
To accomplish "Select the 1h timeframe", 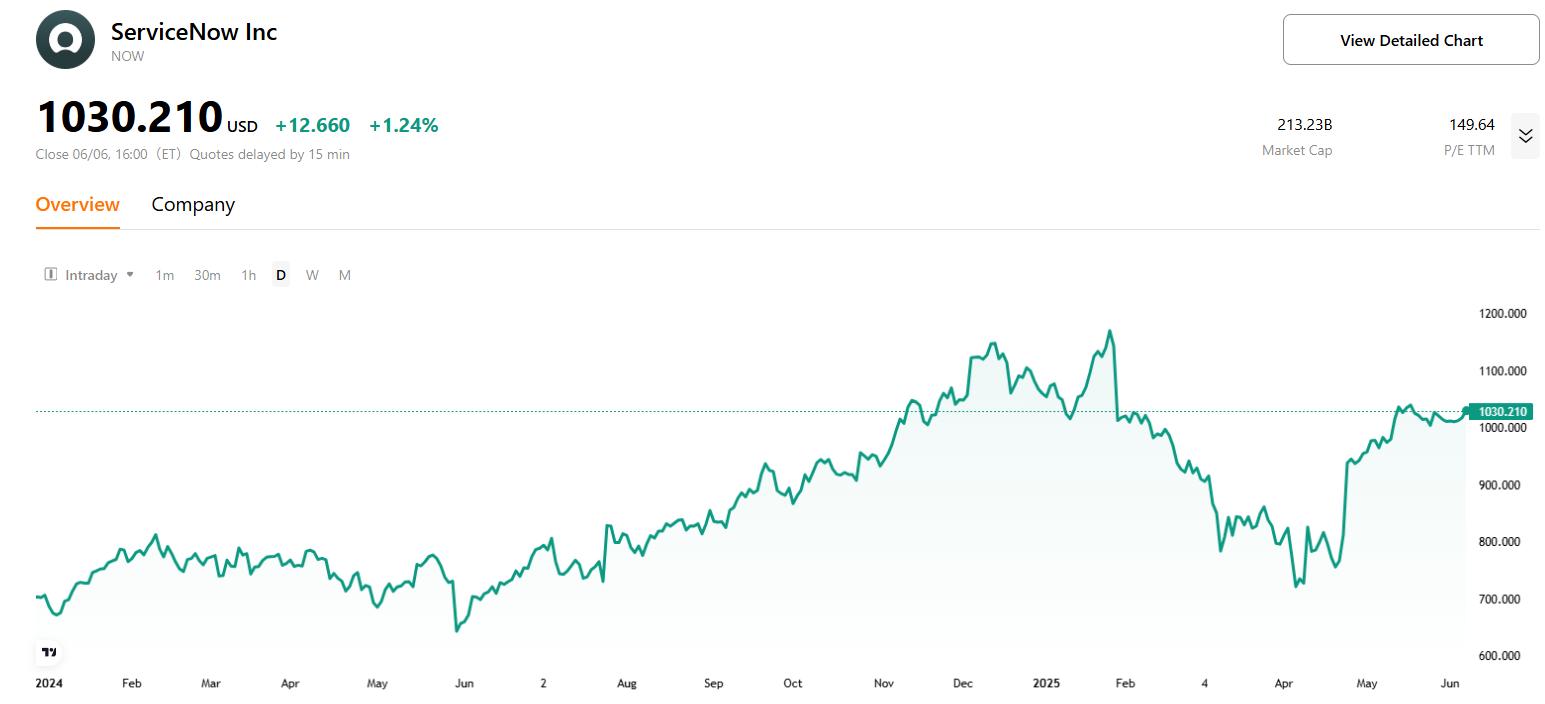I will pyautogui.click(x=248, y=275).
